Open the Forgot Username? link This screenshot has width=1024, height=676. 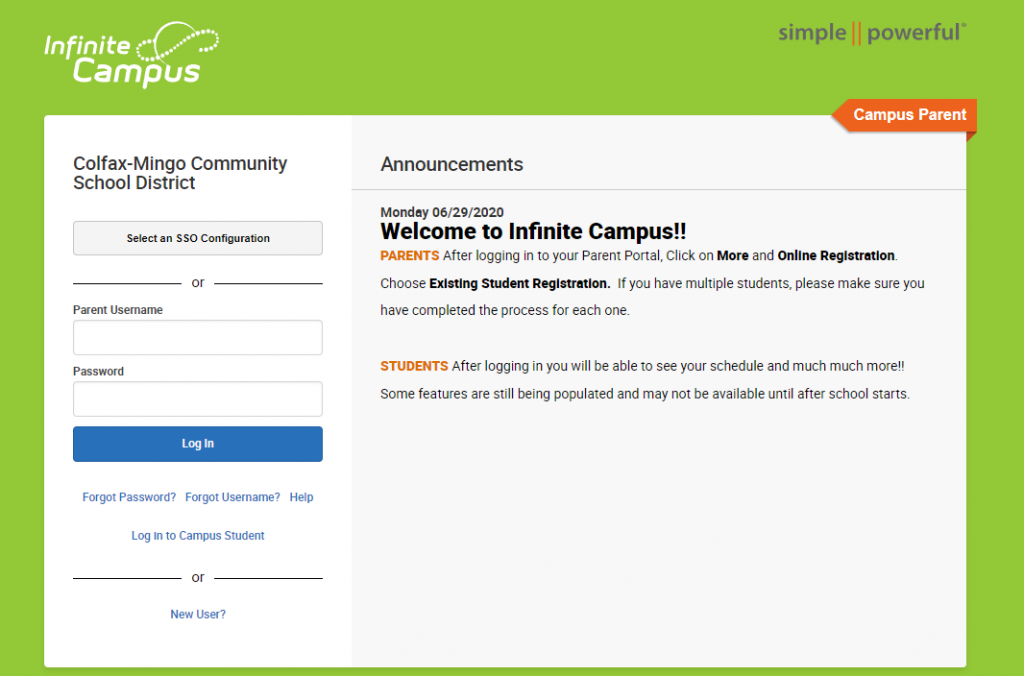point(232,497)
